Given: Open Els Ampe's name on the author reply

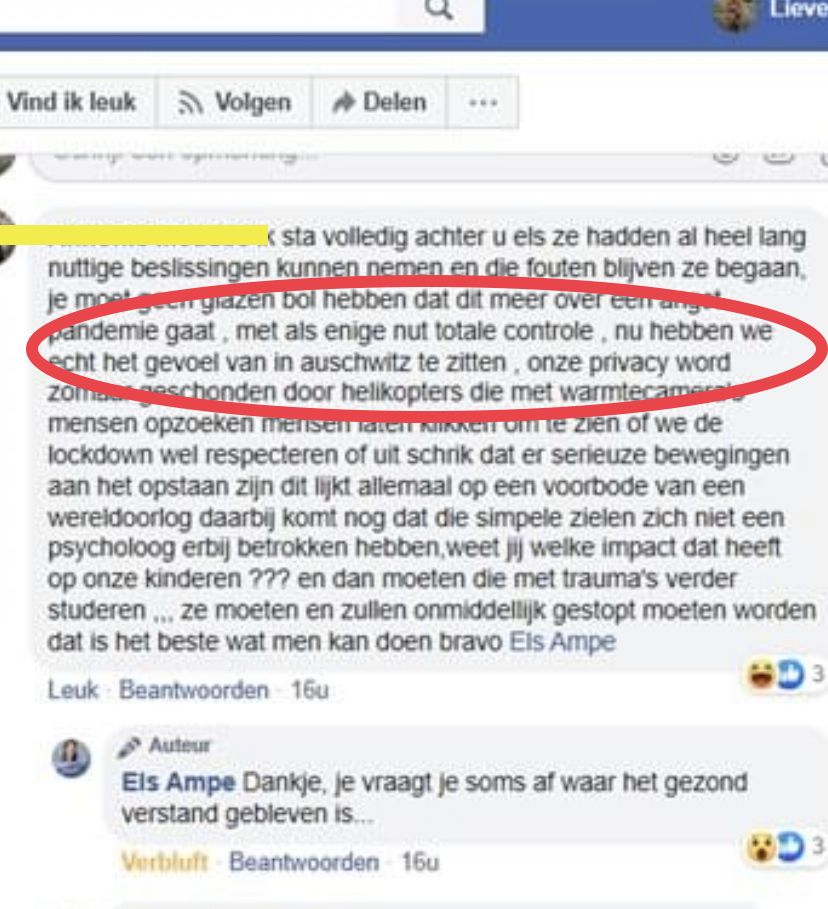Looking at the screenshot, I should 178,783.
